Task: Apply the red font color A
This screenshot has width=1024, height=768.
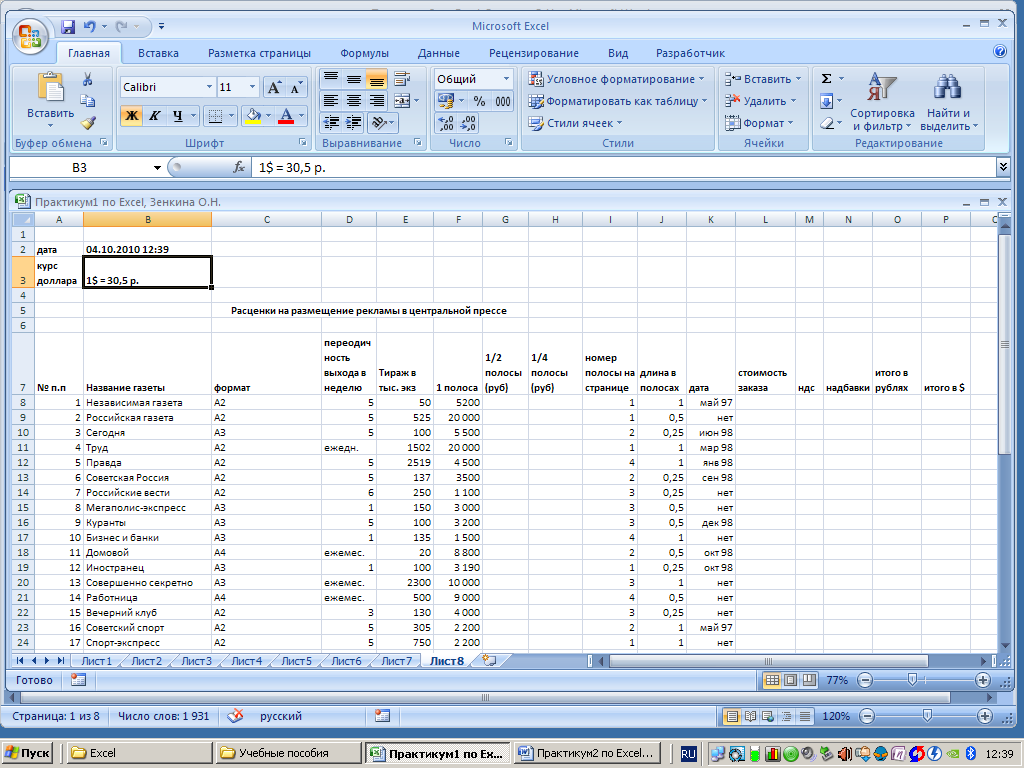Action: (285, 116)
